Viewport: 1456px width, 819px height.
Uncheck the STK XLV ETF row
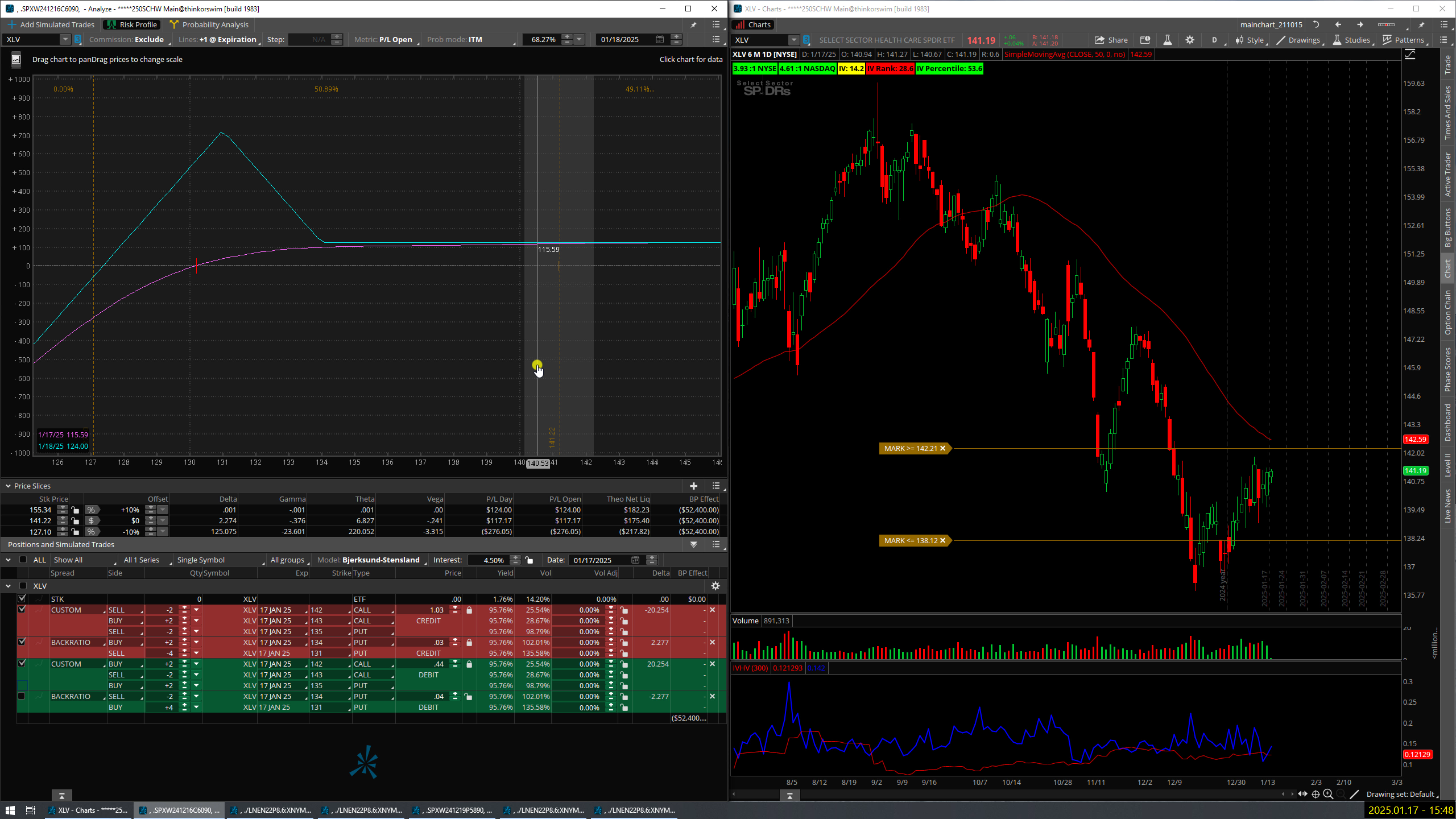click(22, 598)
